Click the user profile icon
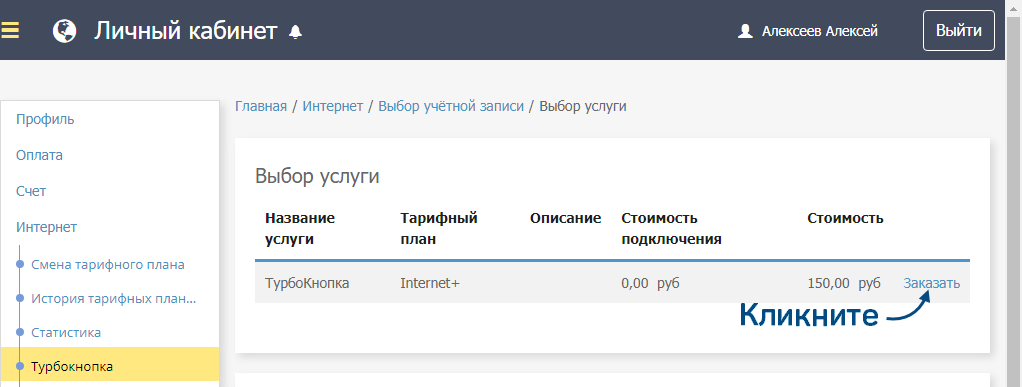 (x=745, y=31)
